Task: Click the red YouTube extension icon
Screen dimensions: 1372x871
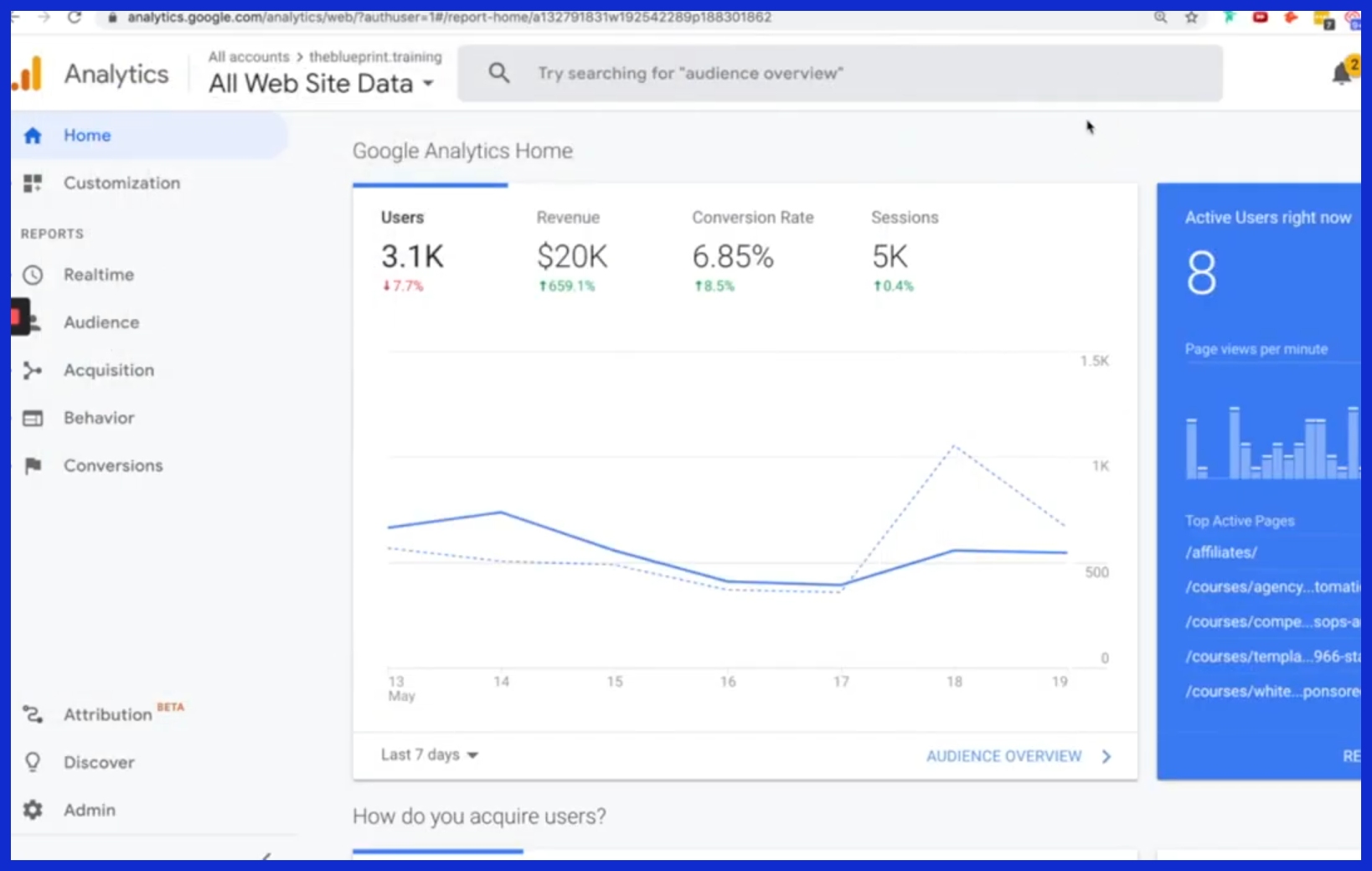Action: point(1260,17)
